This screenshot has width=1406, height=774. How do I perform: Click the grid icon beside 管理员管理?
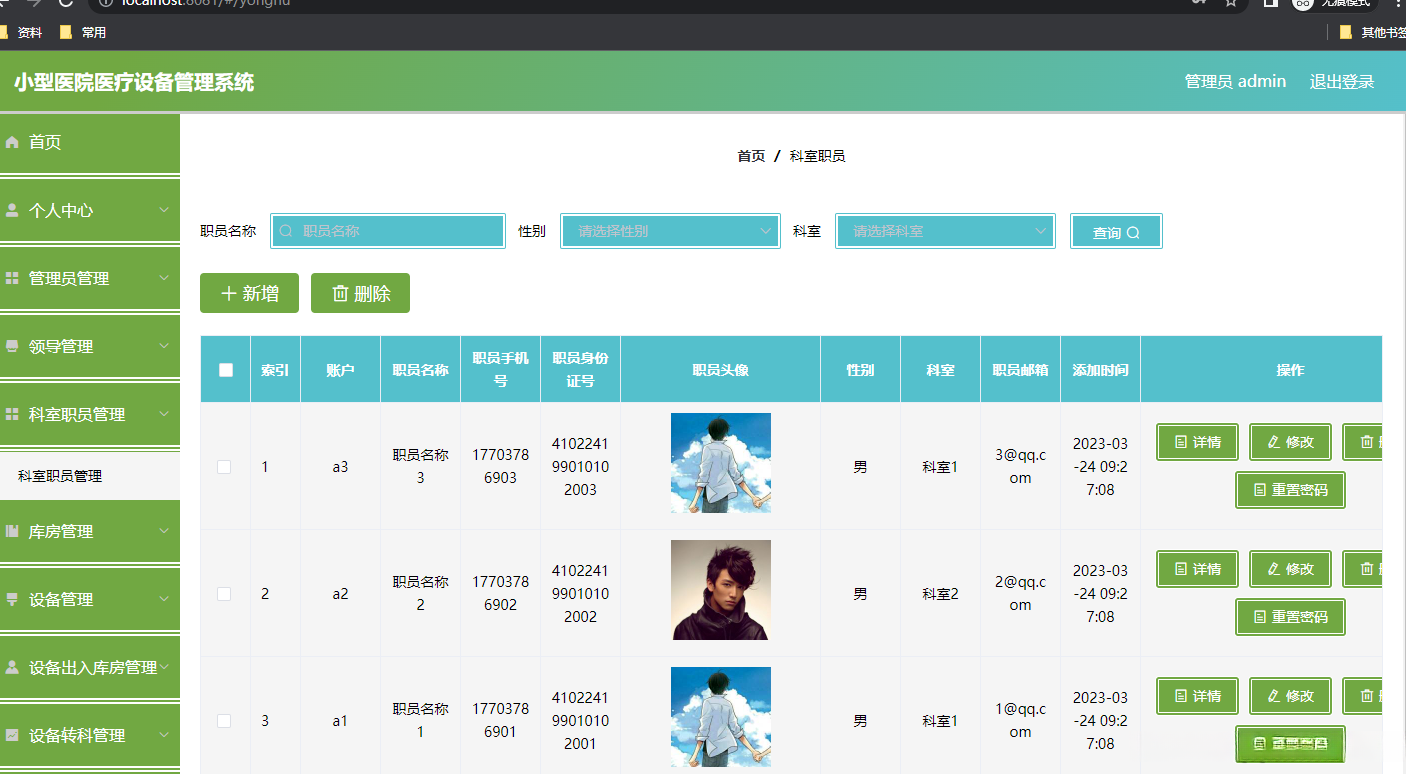coord(12,279)
